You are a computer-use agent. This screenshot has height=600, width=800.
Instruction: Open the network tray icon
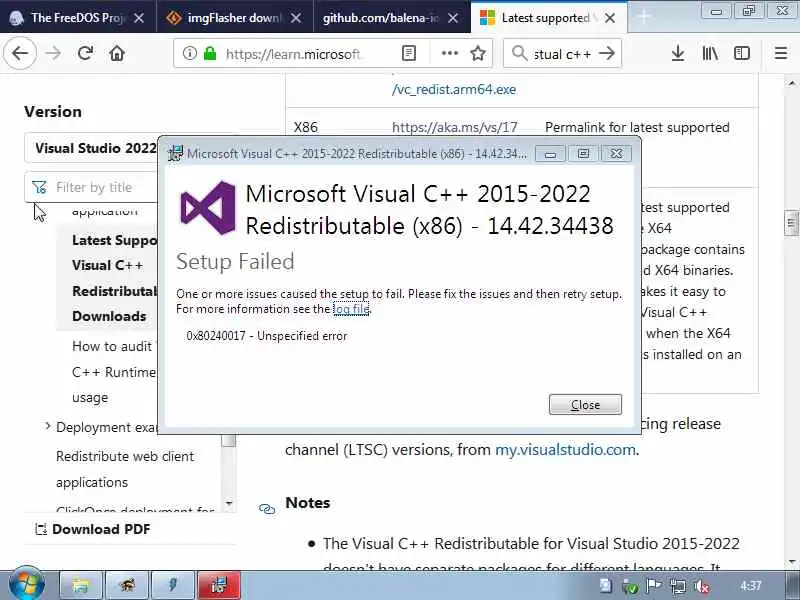[678, 587]
